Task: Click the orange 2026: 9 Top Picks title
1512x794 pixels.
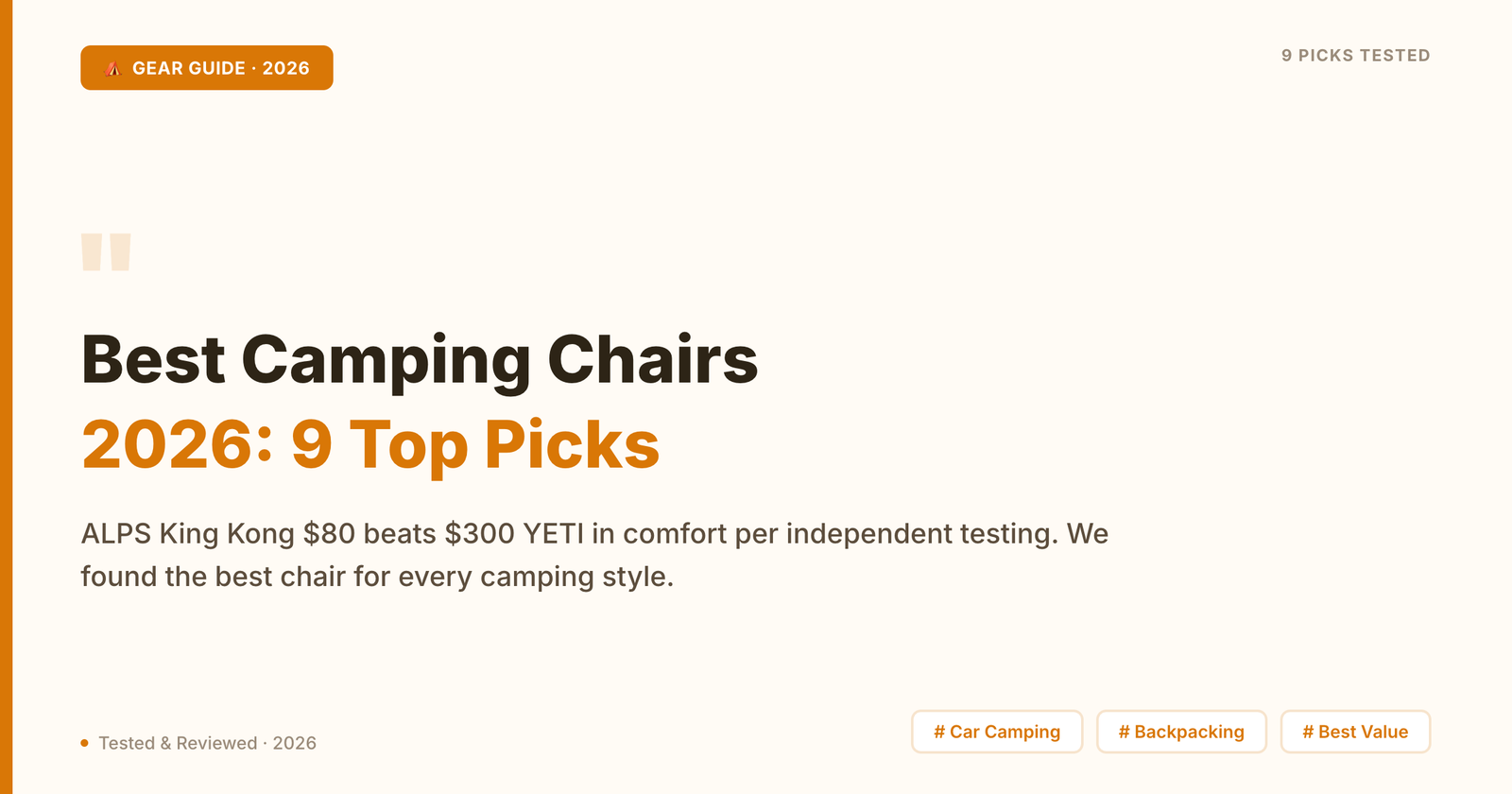Action: [370, 444]
